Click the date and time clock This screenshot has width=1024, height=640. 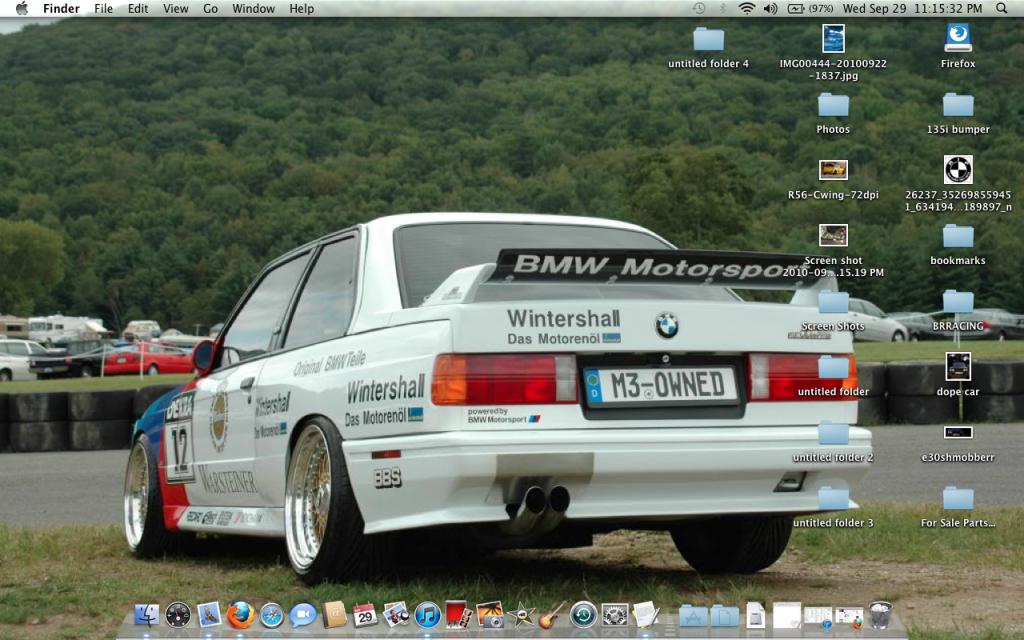point(912,8)
